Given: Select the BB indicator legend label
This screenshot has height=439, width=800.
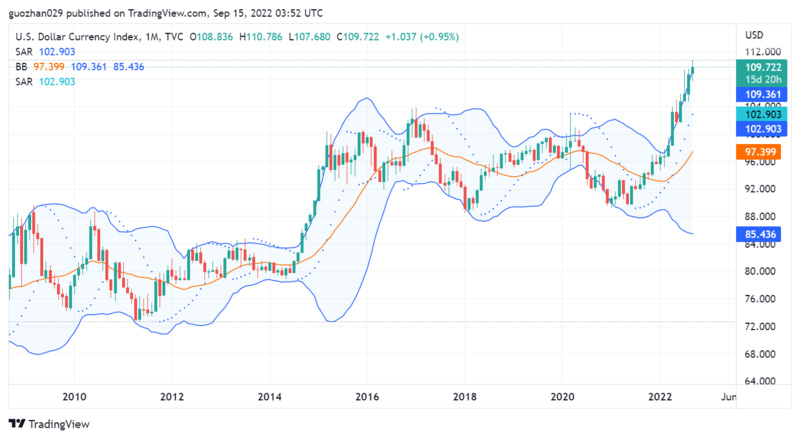Looking at the screenshot, I should (21, 66).
